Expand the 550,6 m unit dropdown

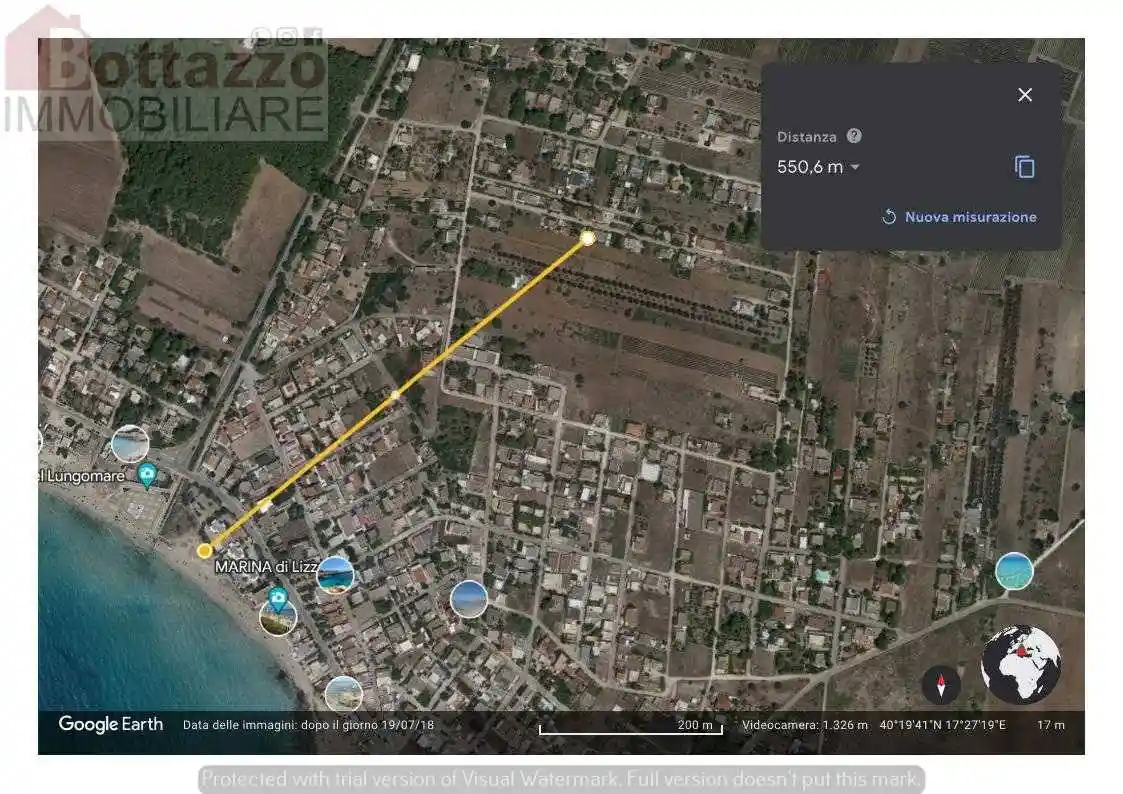(855, 167)
